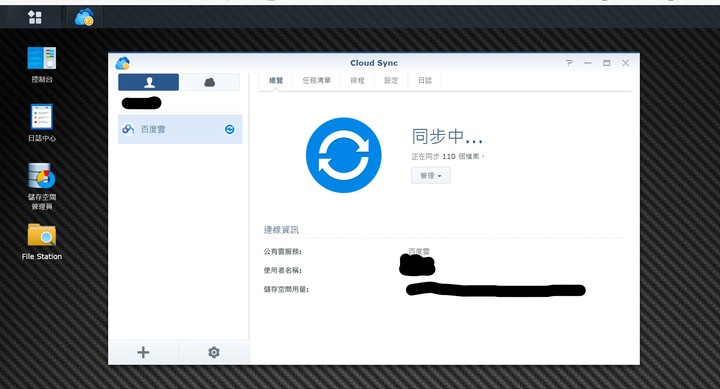Click the 連線資訊 section heading
Viewport: 720px width, 389px height.
[x=281, y=230]
